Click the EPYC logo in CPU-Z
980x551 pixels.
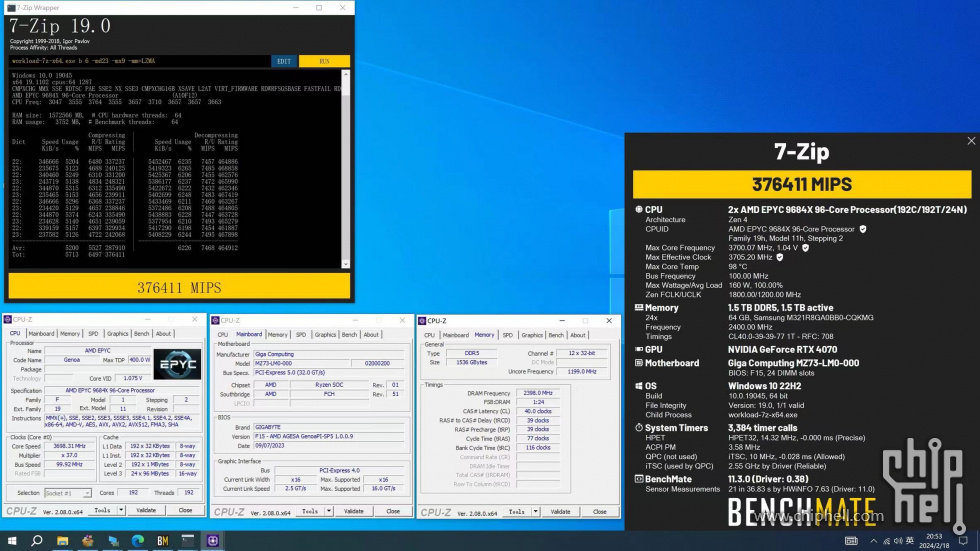[177, 364]
